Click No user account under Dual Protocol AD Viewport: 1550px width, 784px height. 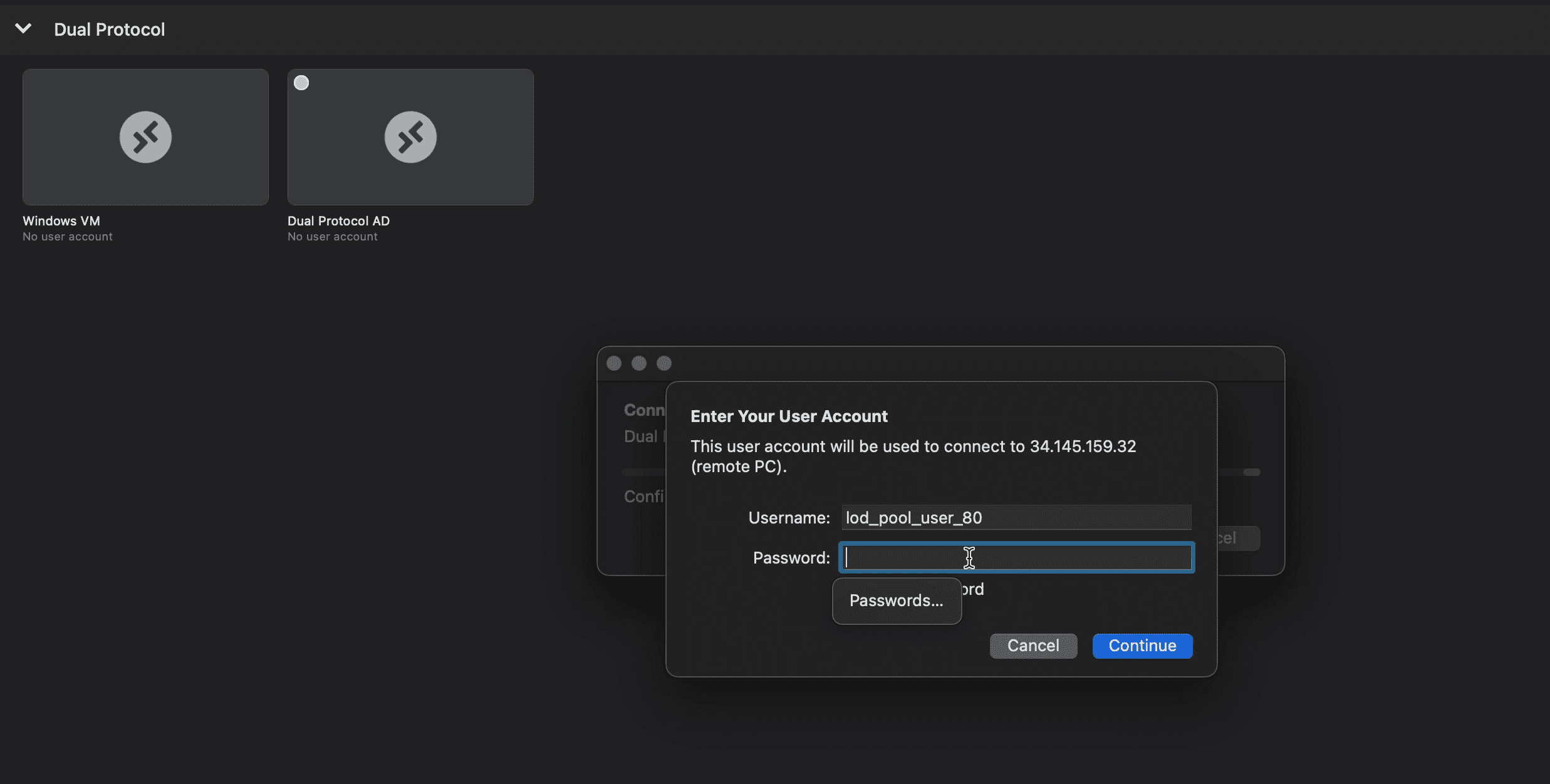tap(333, 237)
